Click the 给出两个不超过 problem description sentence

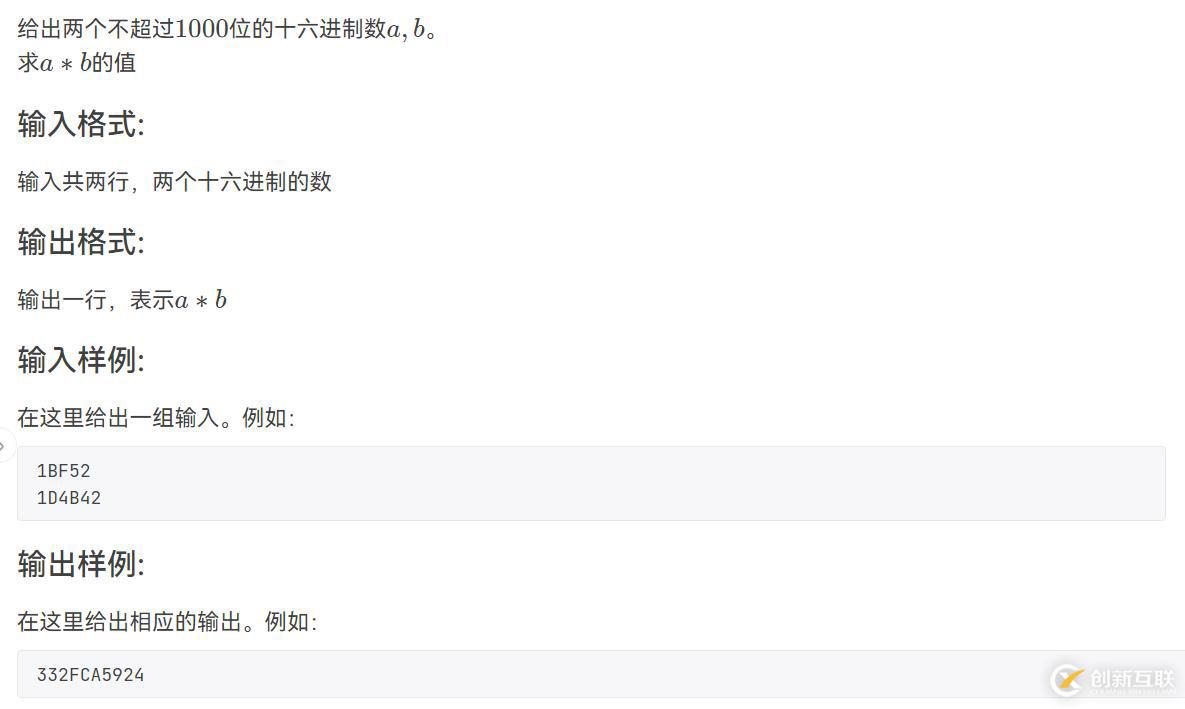pos(227,29)
